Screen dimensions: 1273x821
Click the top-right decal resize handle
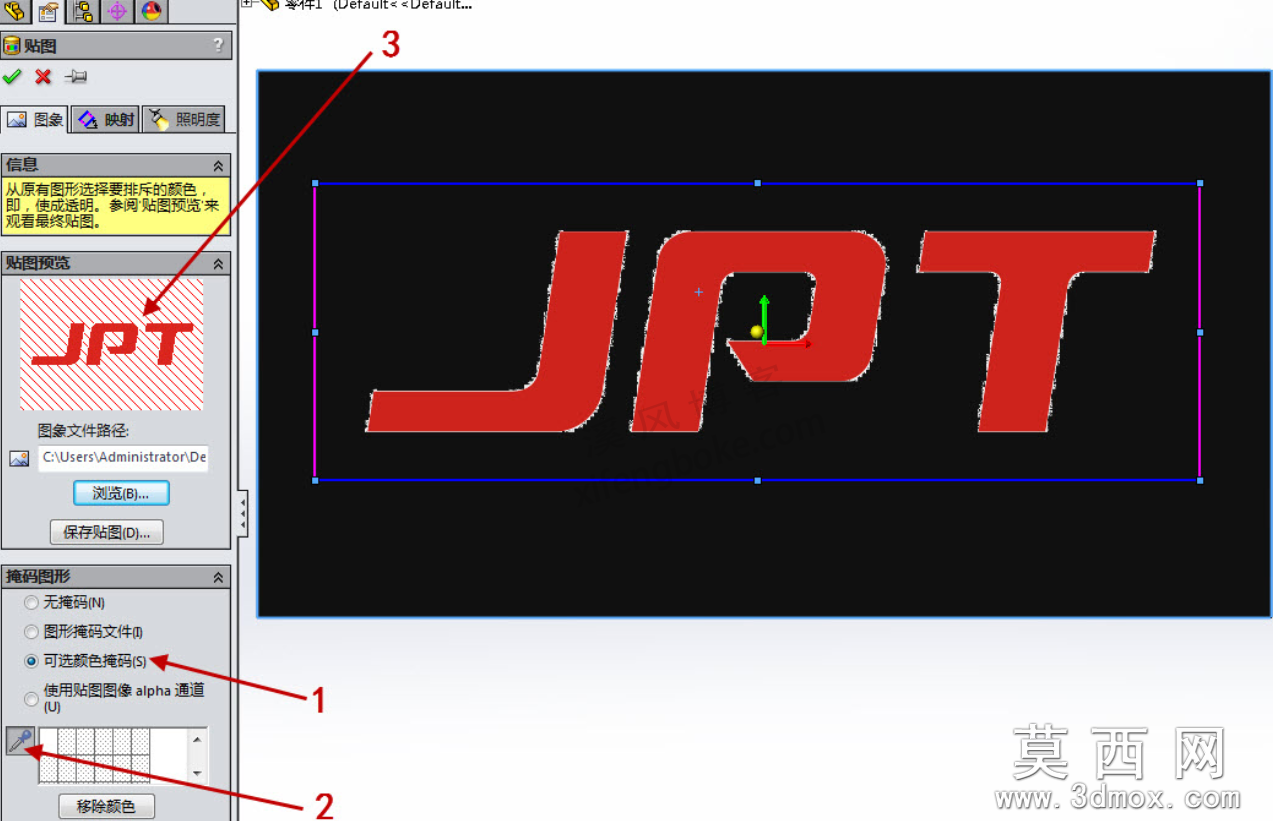(1200, 183)
